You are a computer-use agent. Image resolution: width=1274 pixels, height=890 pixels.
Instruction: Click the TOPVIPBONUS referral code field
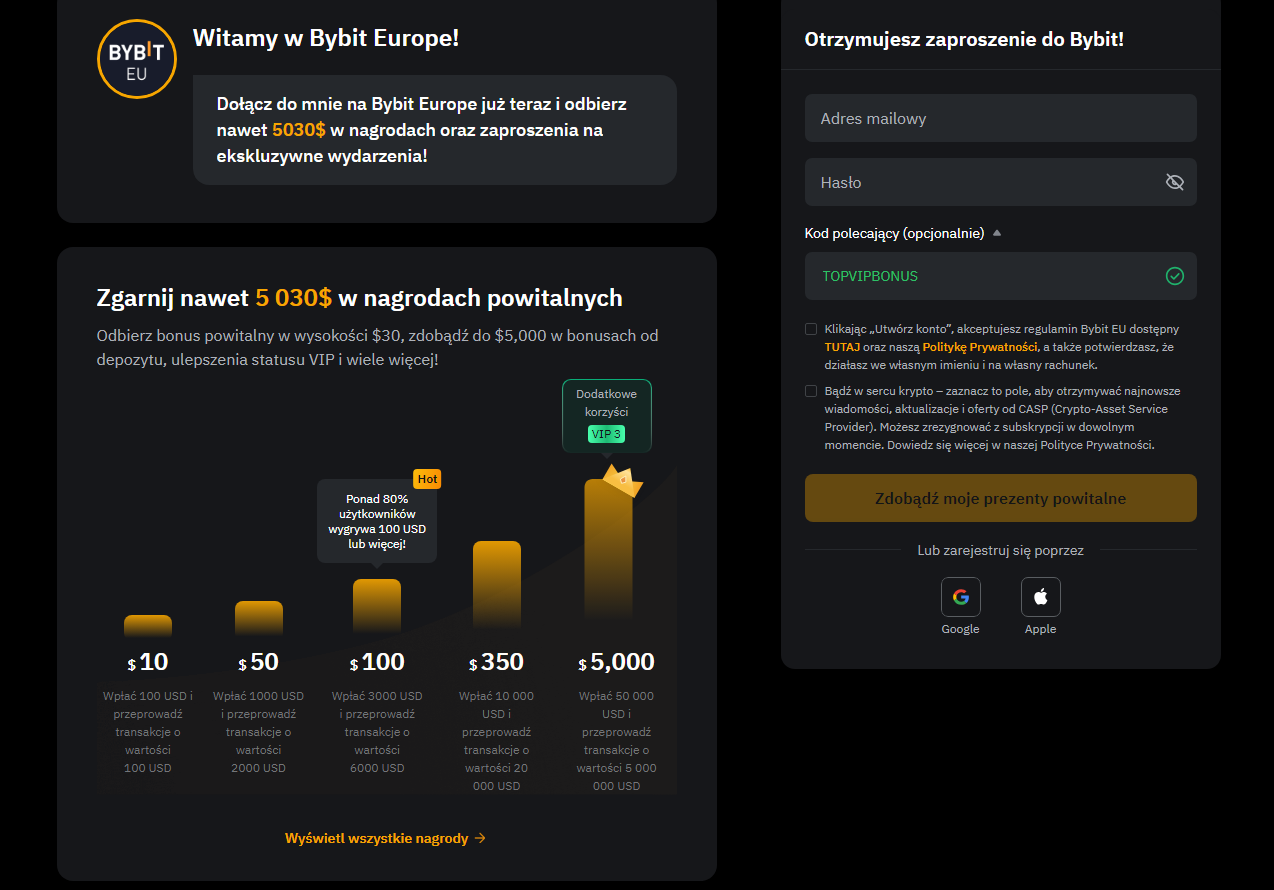point(980,276)
